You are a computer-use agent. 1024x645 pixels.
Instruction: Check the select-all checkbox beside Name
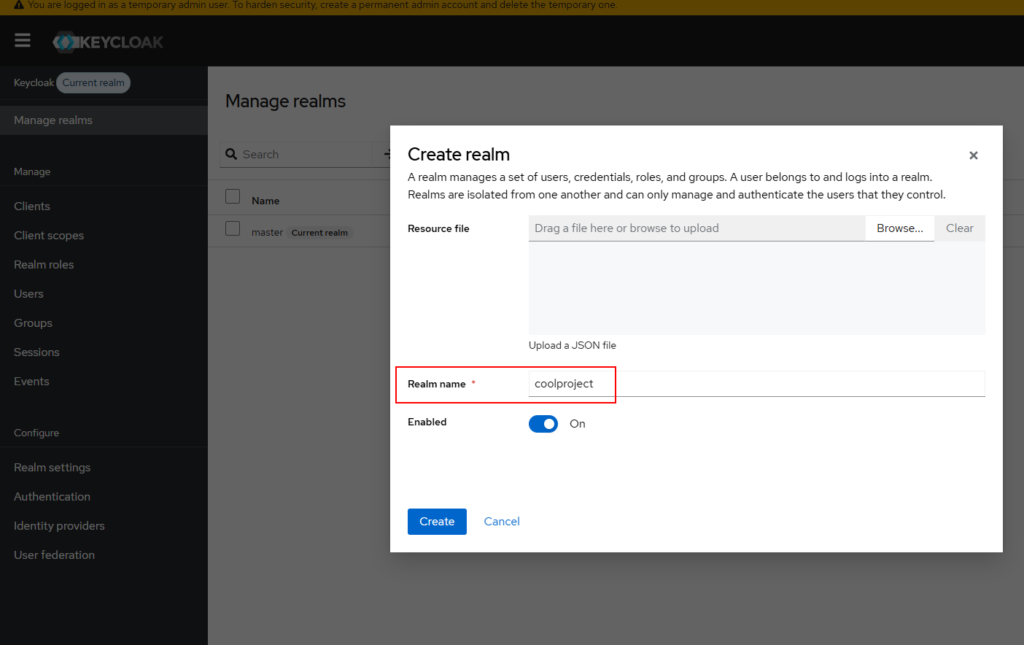232,197
